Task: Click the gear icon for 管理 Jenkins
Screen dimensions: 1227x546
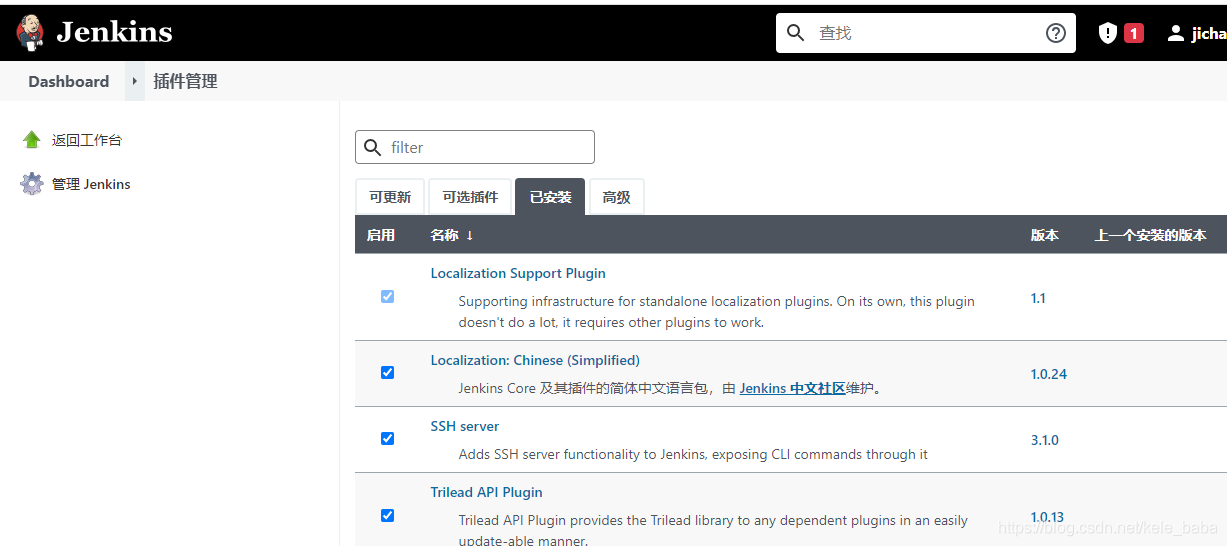Action: pos(32,184)
